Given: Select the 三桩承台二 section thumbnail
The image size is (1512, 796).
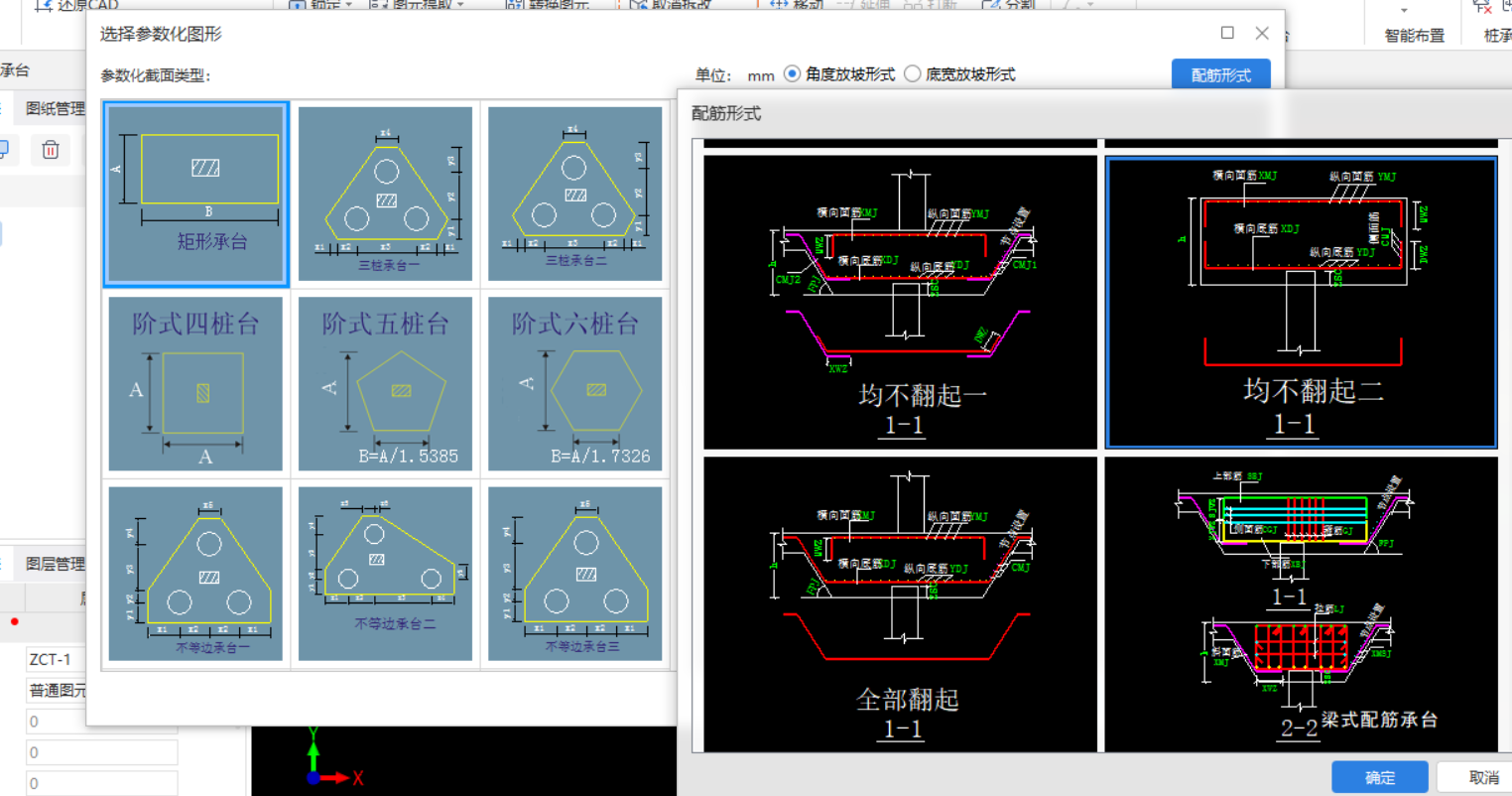Looking at the screenshot, I should point(575,195).
